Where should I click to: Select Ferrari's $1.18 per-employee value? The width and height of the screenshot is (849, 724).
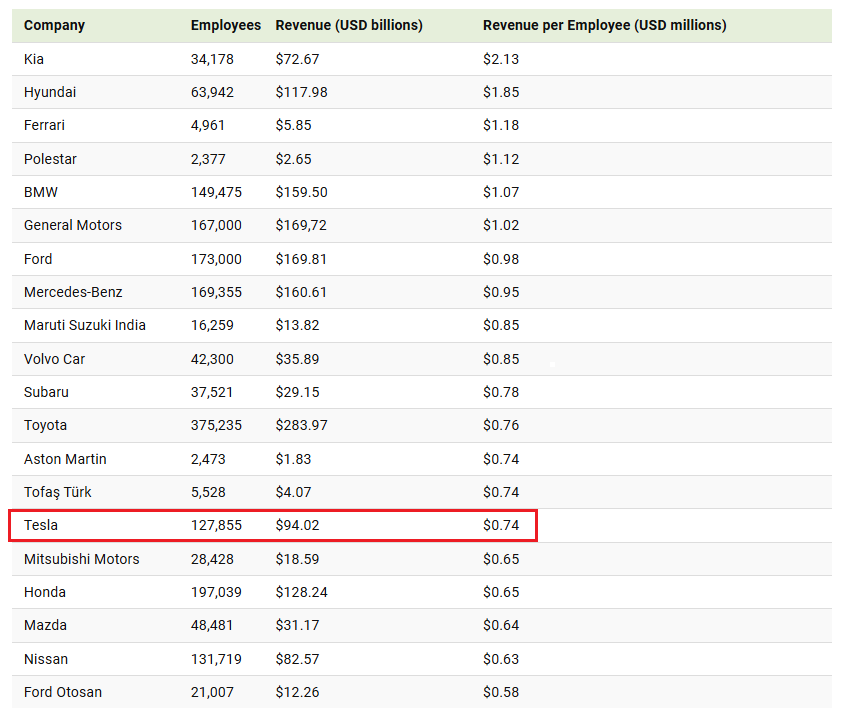click(501, 126)
